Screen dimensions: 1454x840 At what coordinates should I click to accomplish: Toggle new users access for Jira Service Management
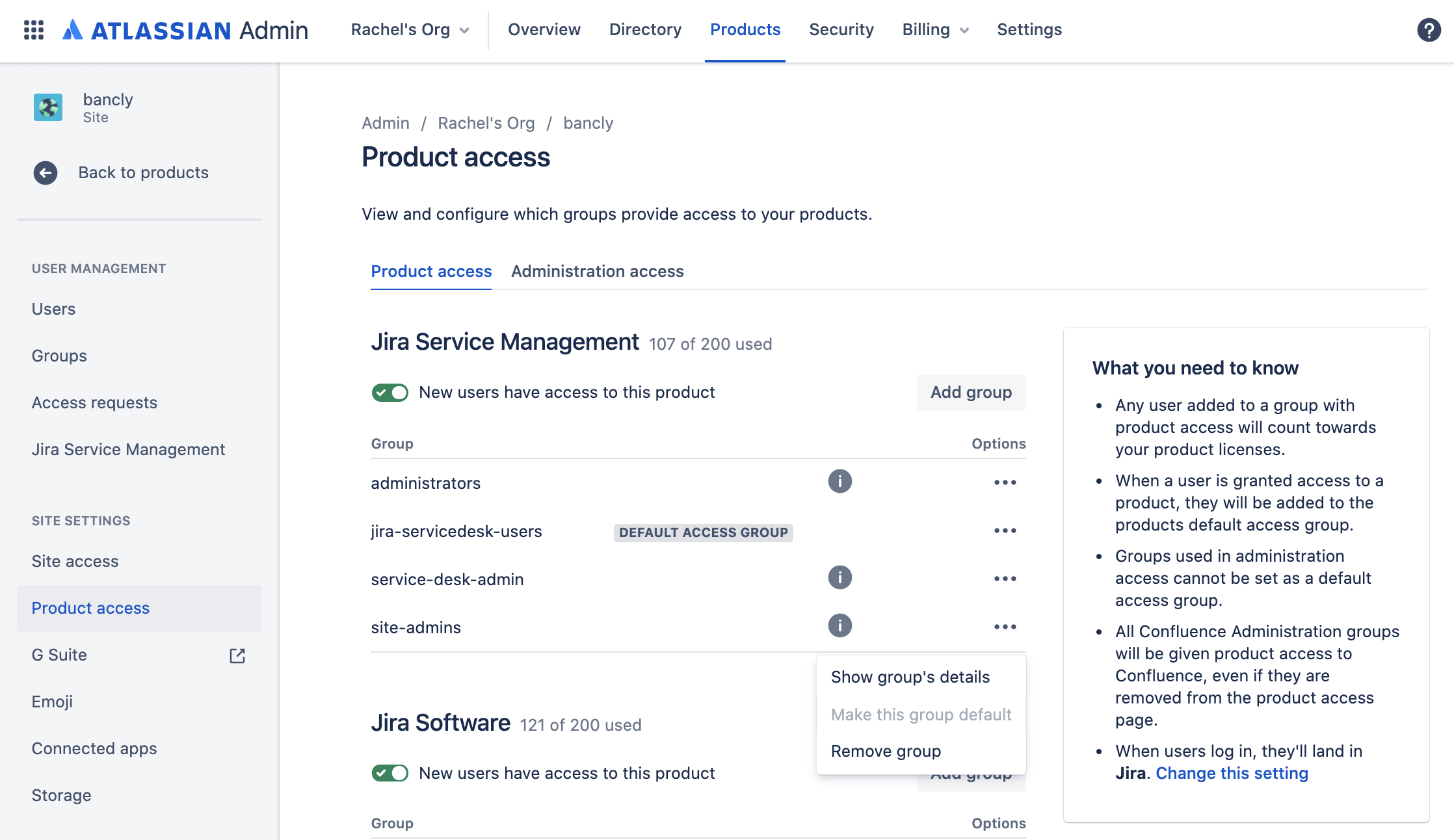click(390, 391)
